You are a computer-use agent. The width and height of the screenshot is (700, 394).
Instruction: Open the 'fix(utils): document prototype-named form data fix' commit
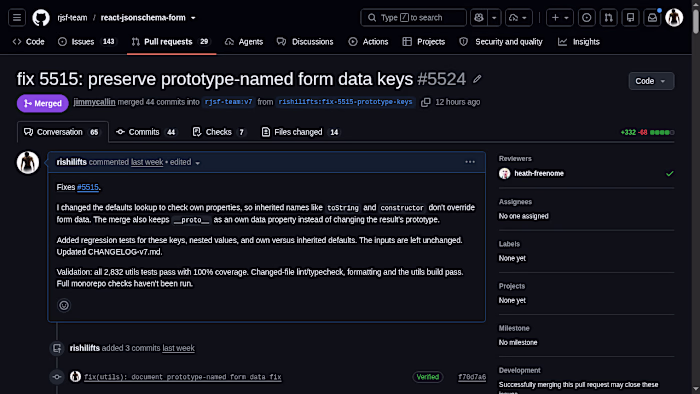pos(183,377)
